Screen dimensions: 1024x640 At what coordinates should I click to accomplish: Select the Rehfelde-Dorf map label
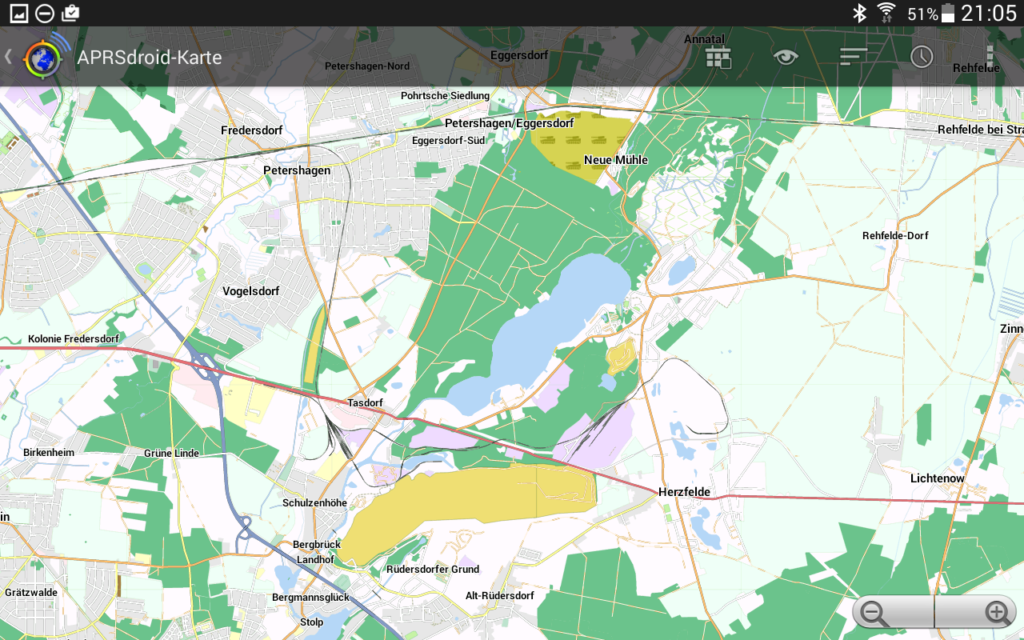(x=895, y=235)
